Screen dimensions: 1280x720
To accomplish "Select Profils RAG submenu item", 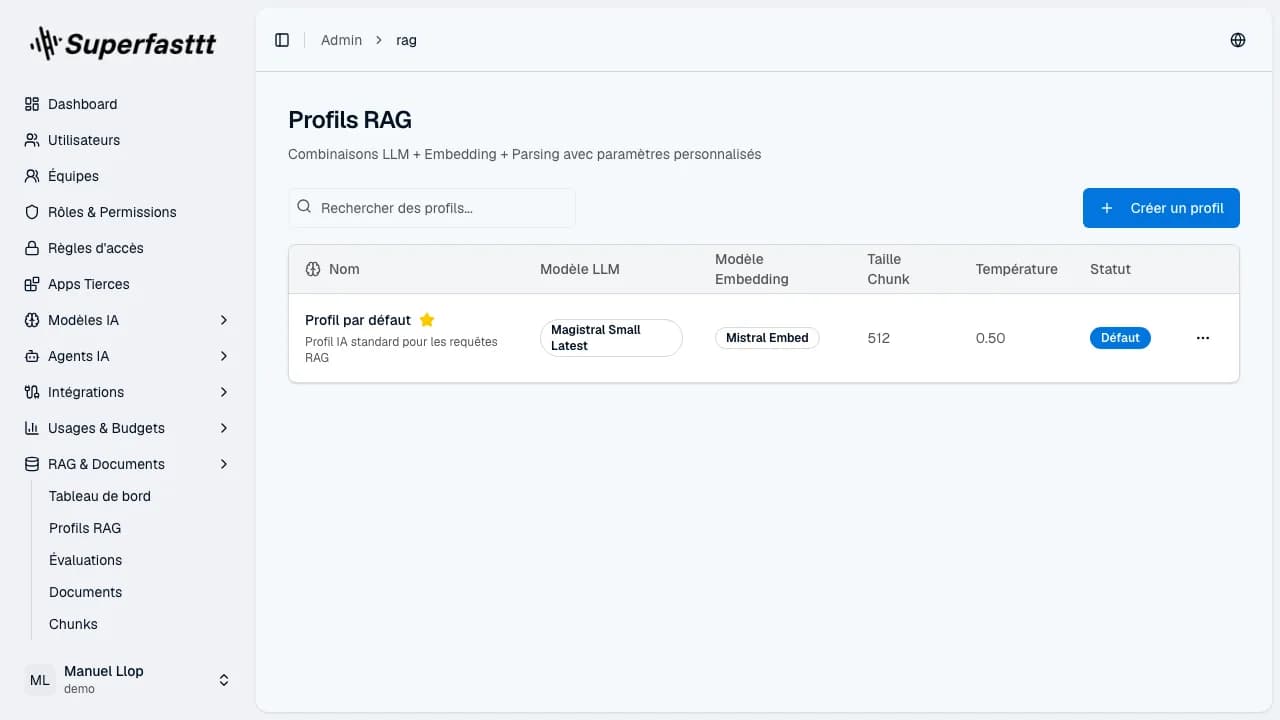I will click(85, 528).
